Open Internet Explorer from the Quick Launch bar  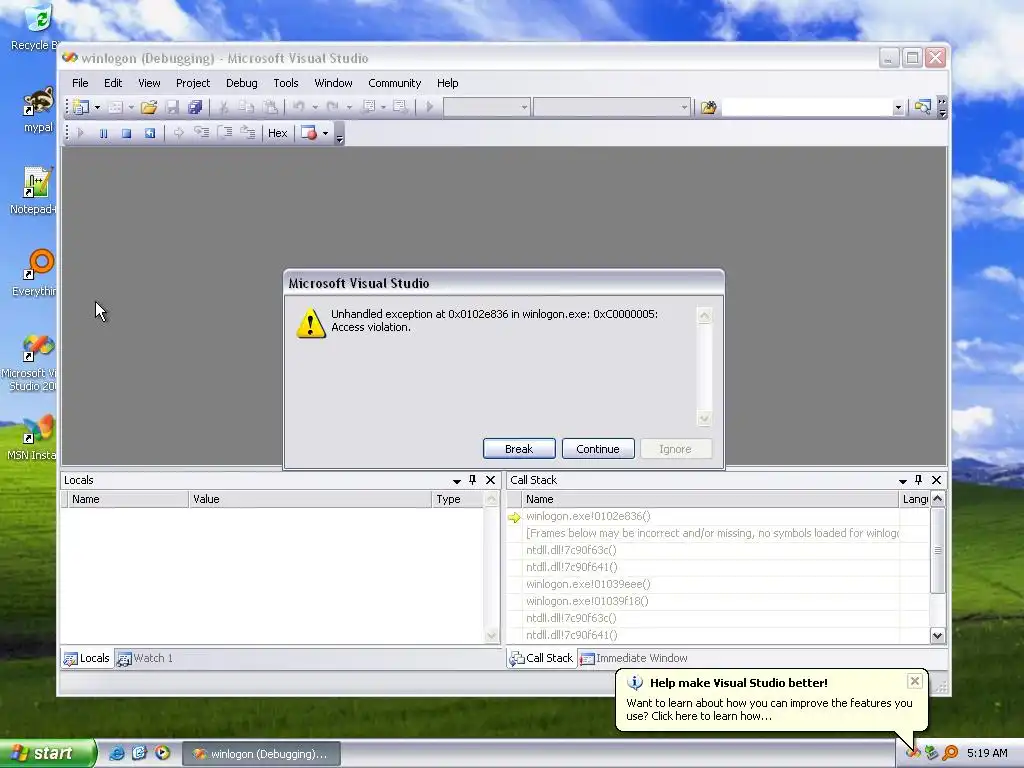click(116, 753)
